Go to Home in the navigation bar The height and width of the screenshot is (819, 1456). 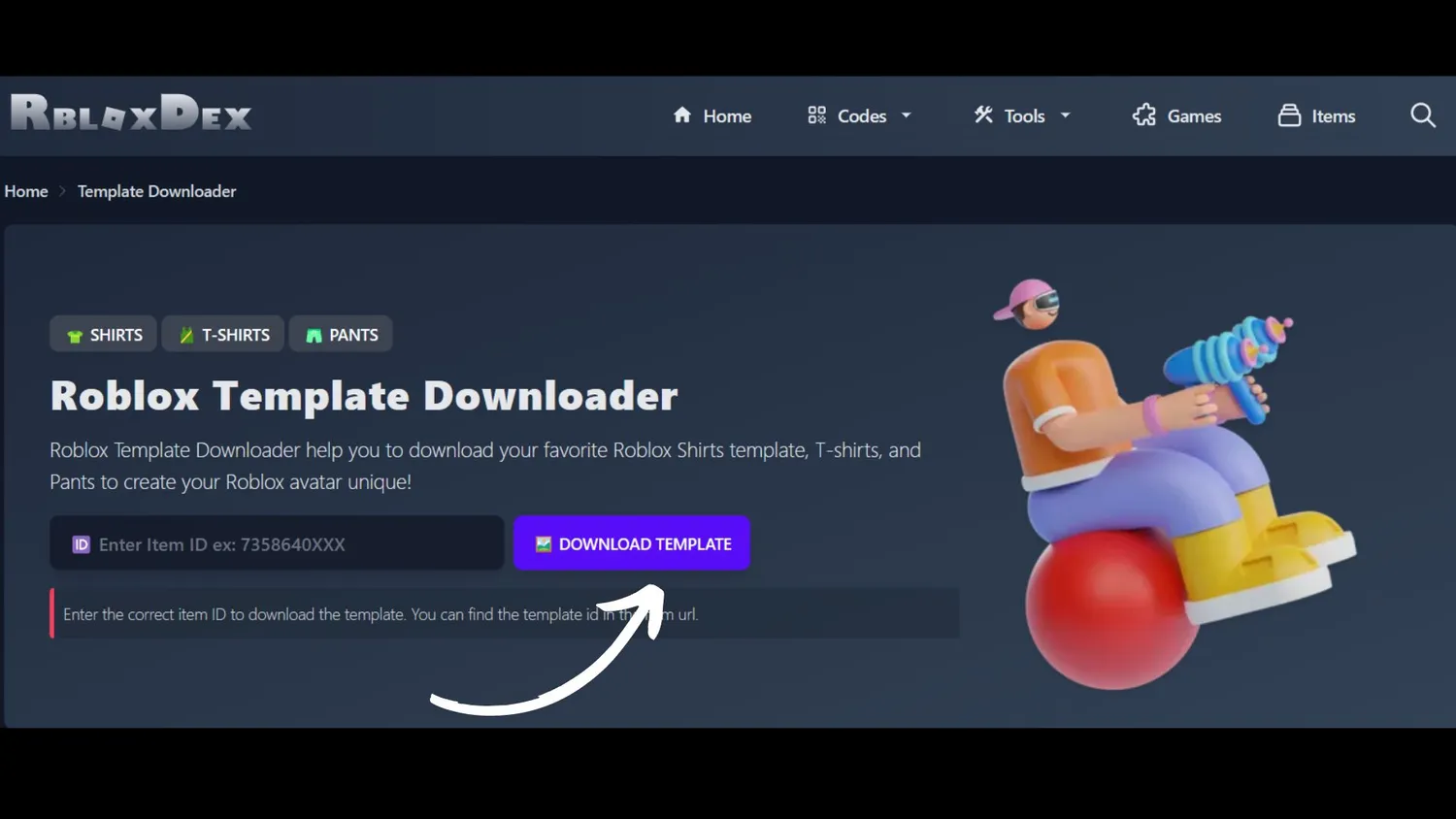(x=712, y=115)
